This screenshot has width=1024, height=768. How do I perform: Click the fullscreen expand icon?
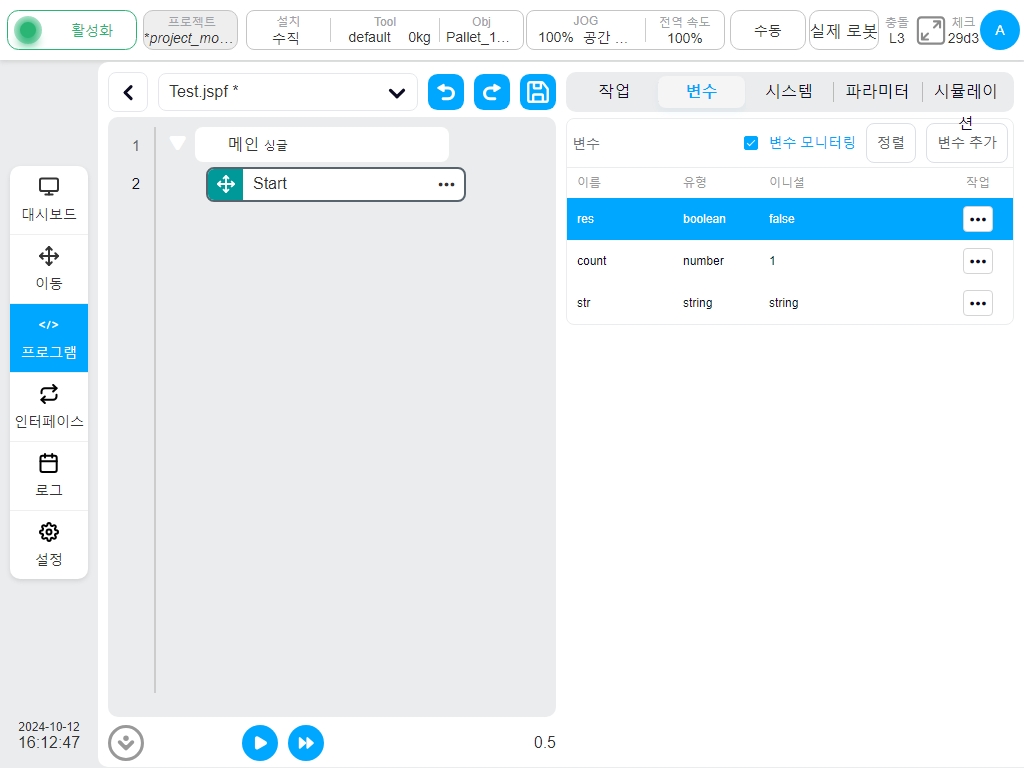tap(931, 30)
